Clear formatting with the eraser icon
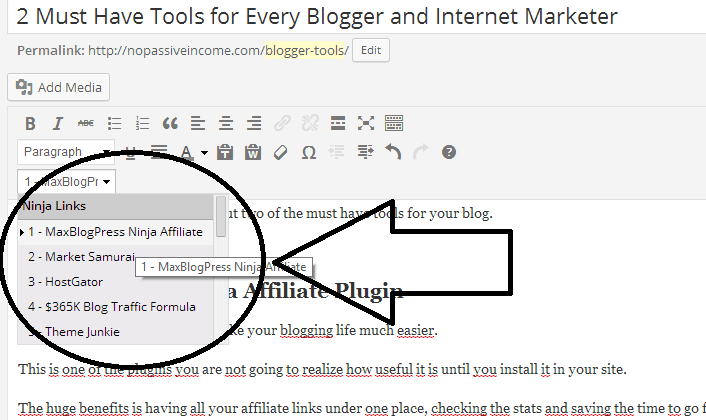Image resolution: width=706 pixels, height=420 pixels. [281, 152]
